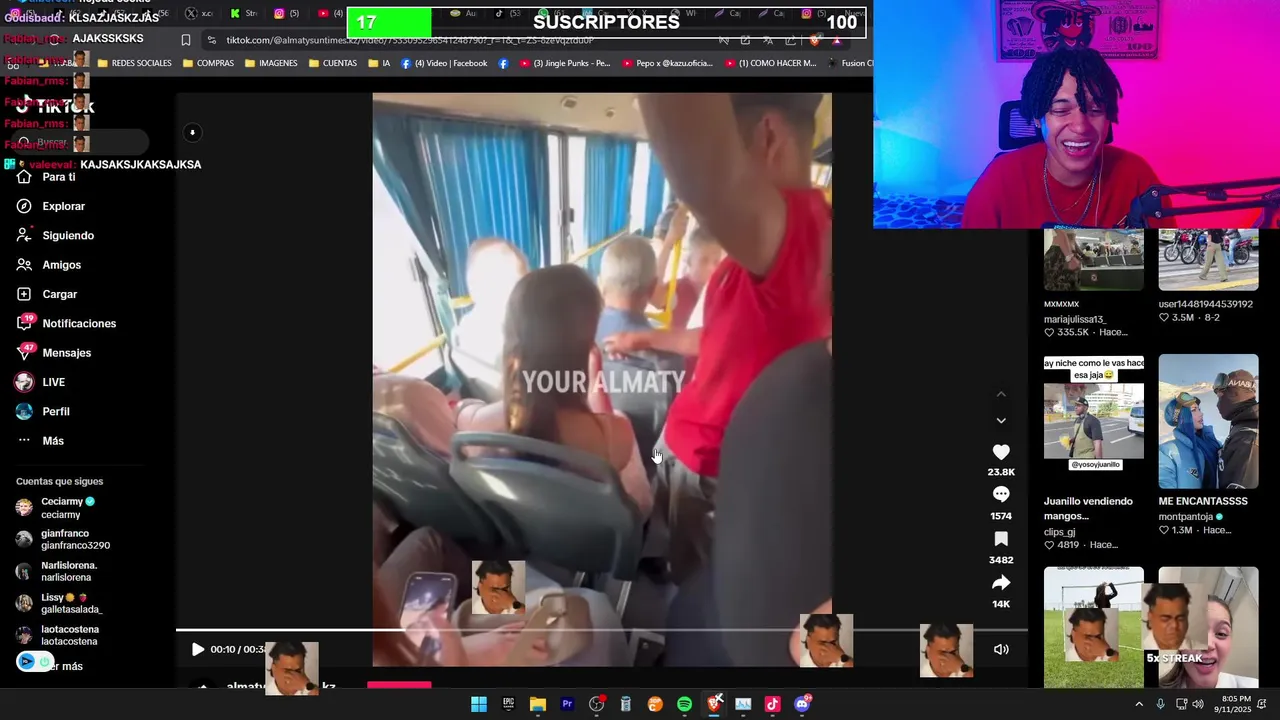Click the Perfil avatar icon
Image resolution: width=1280 pixels, height=720 pixels.
point(24,411)
